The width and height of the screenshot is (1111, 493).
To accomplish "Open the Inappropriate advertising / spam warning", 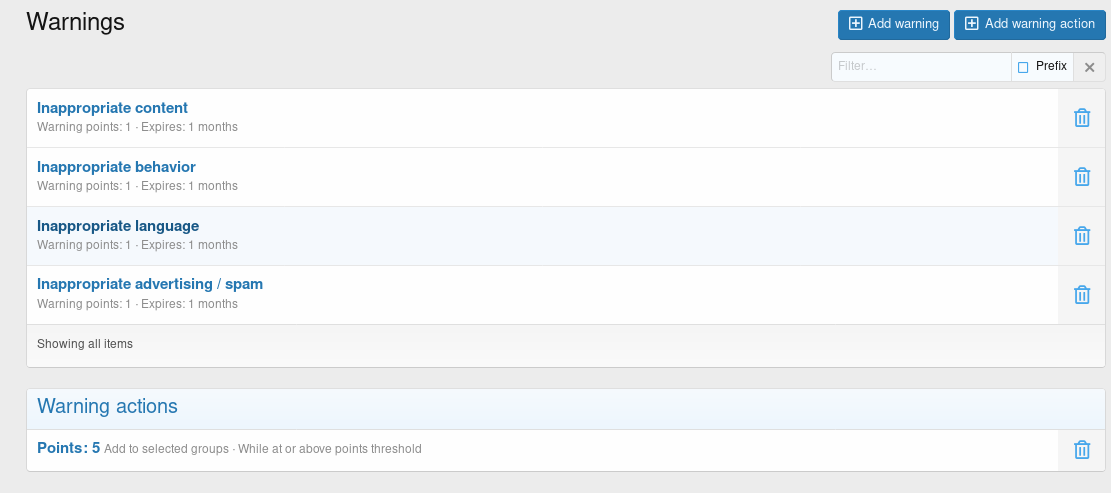I will pos(150,284).
